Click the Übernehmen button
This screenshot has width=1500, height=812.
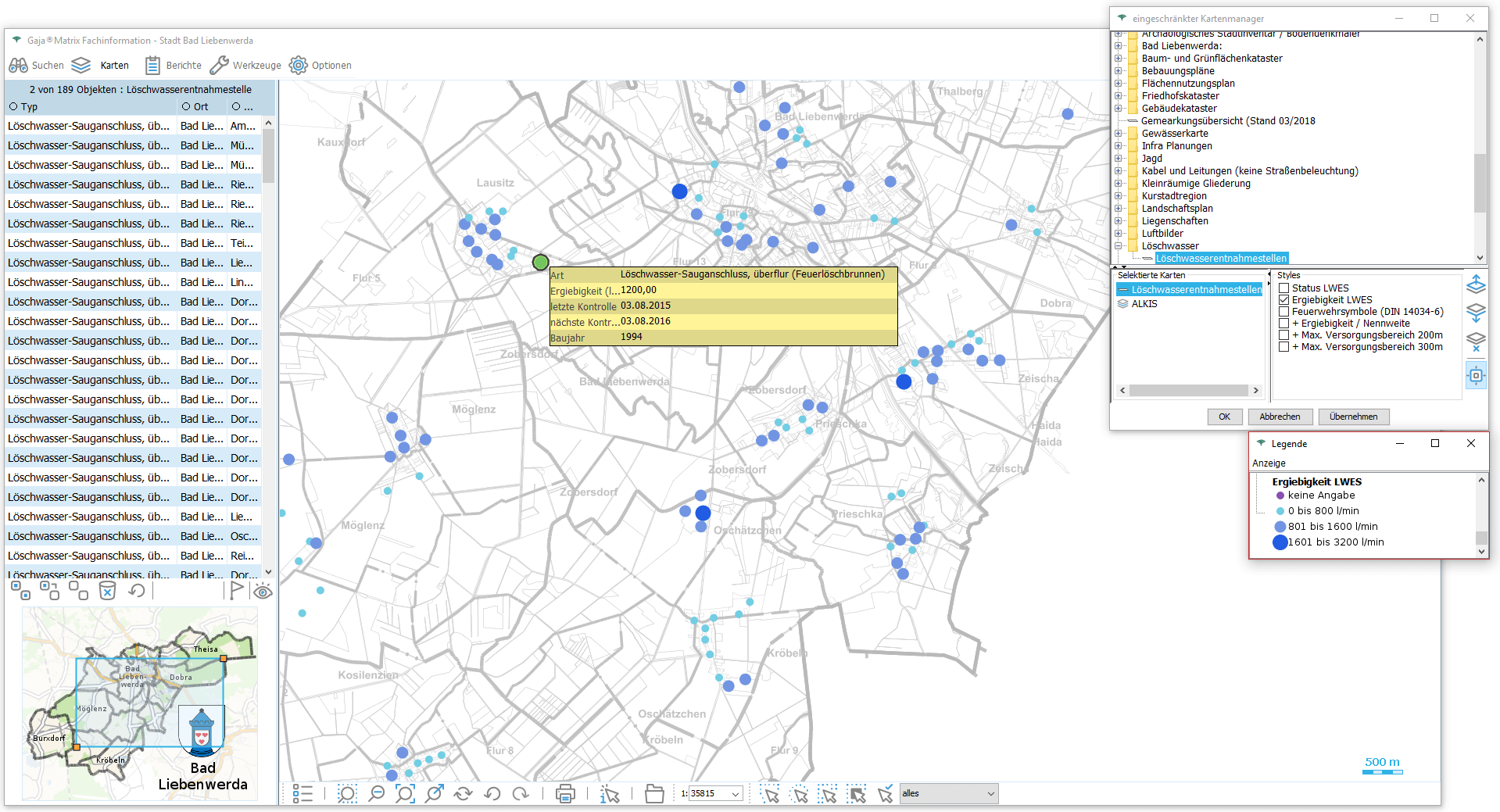point(1353,417)
